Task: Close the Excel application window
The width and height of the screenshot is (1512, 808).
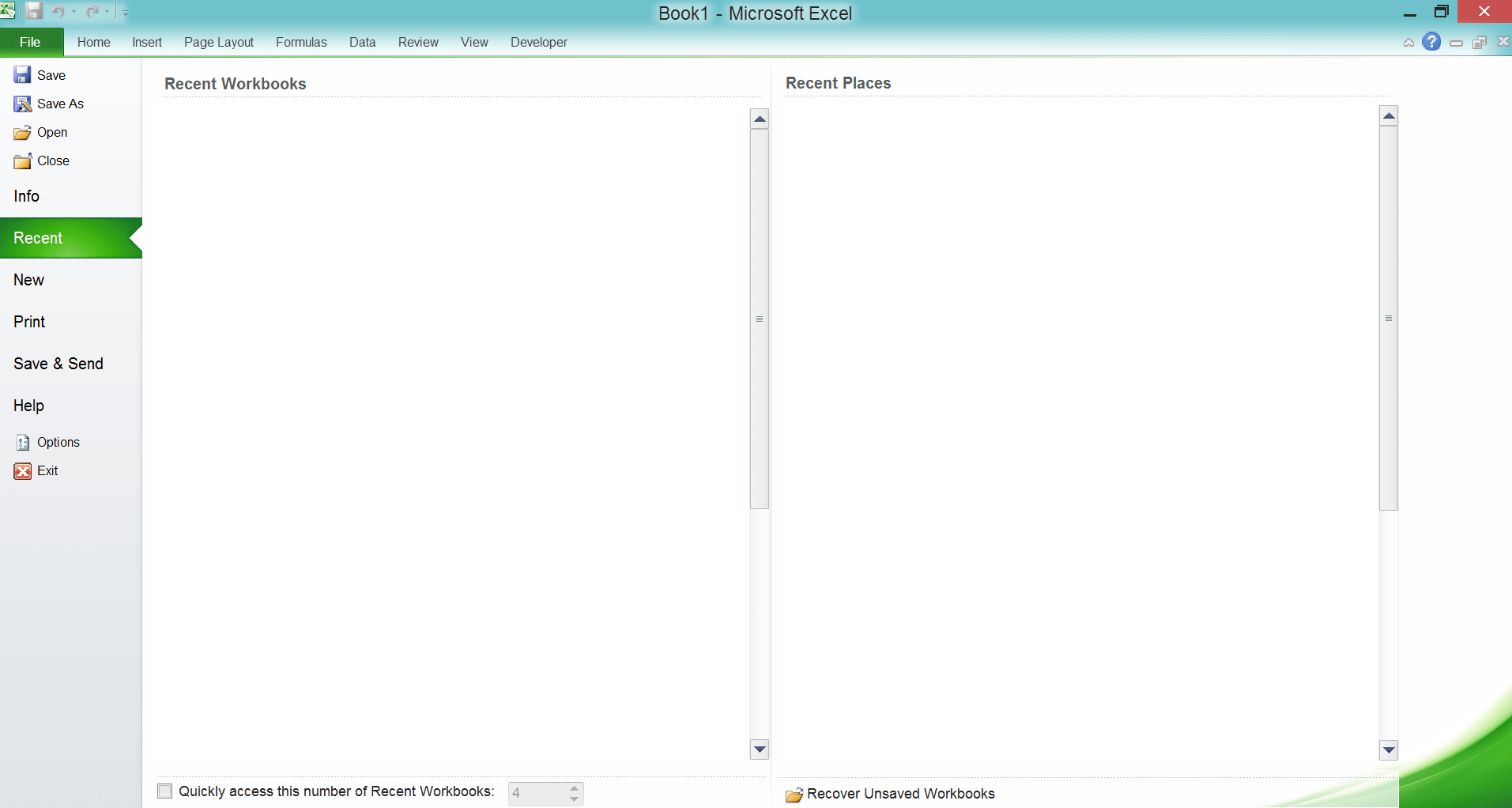Action: point(1484,12)
